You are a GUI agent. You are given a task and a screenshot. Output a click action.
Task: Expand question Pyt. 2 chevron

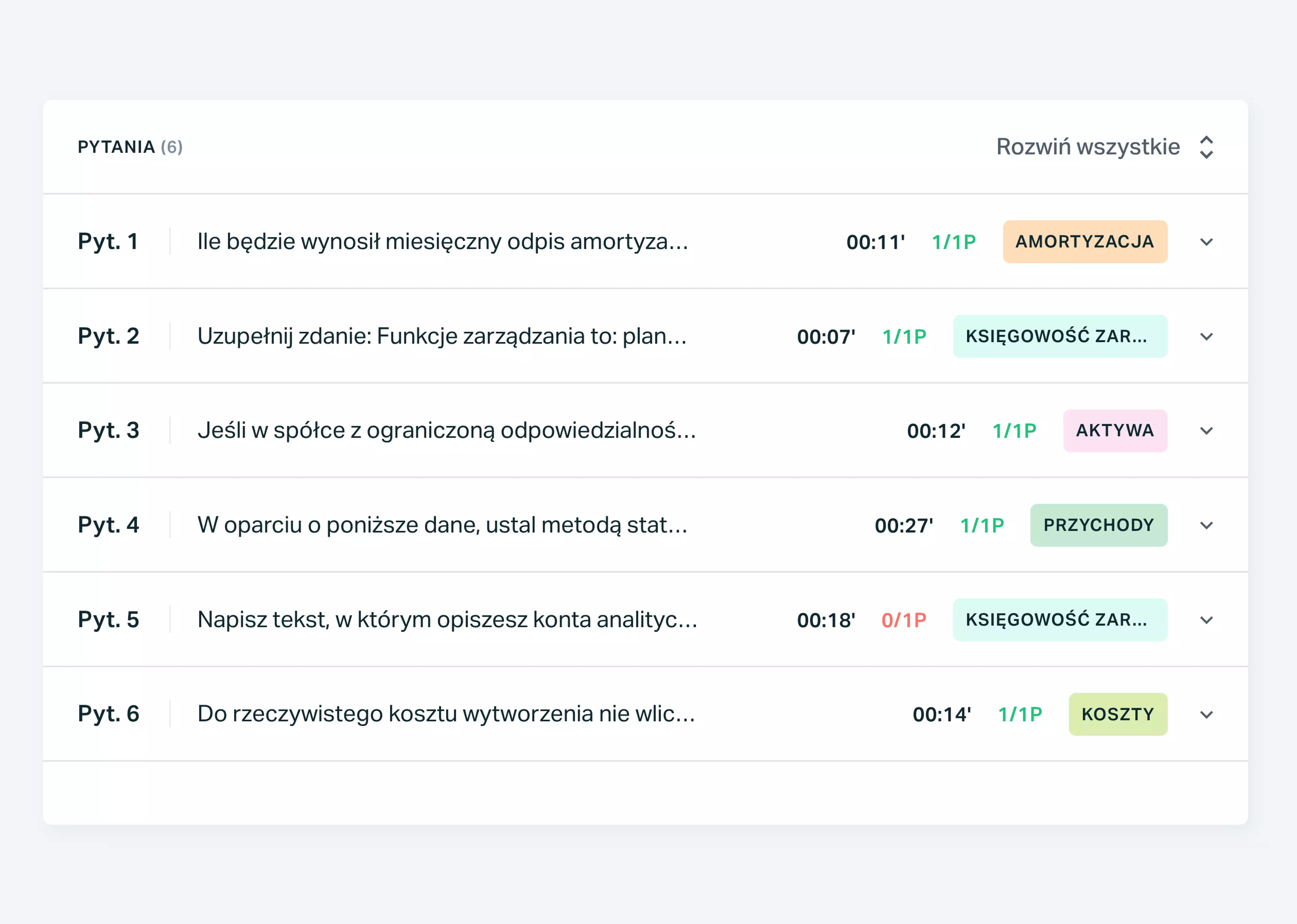coord(1206,336)
